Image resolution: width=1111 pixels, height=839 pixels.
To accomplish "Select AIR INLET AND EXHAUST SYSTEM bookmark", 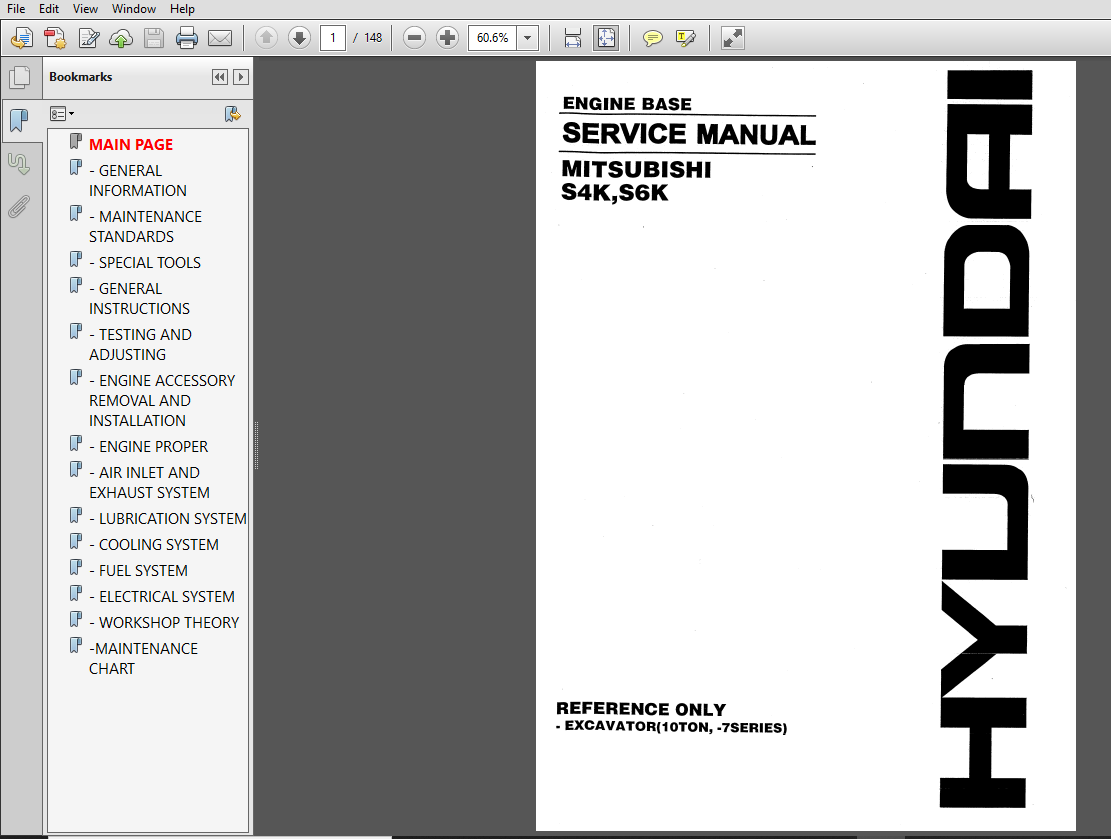I will tap(150, 483).
